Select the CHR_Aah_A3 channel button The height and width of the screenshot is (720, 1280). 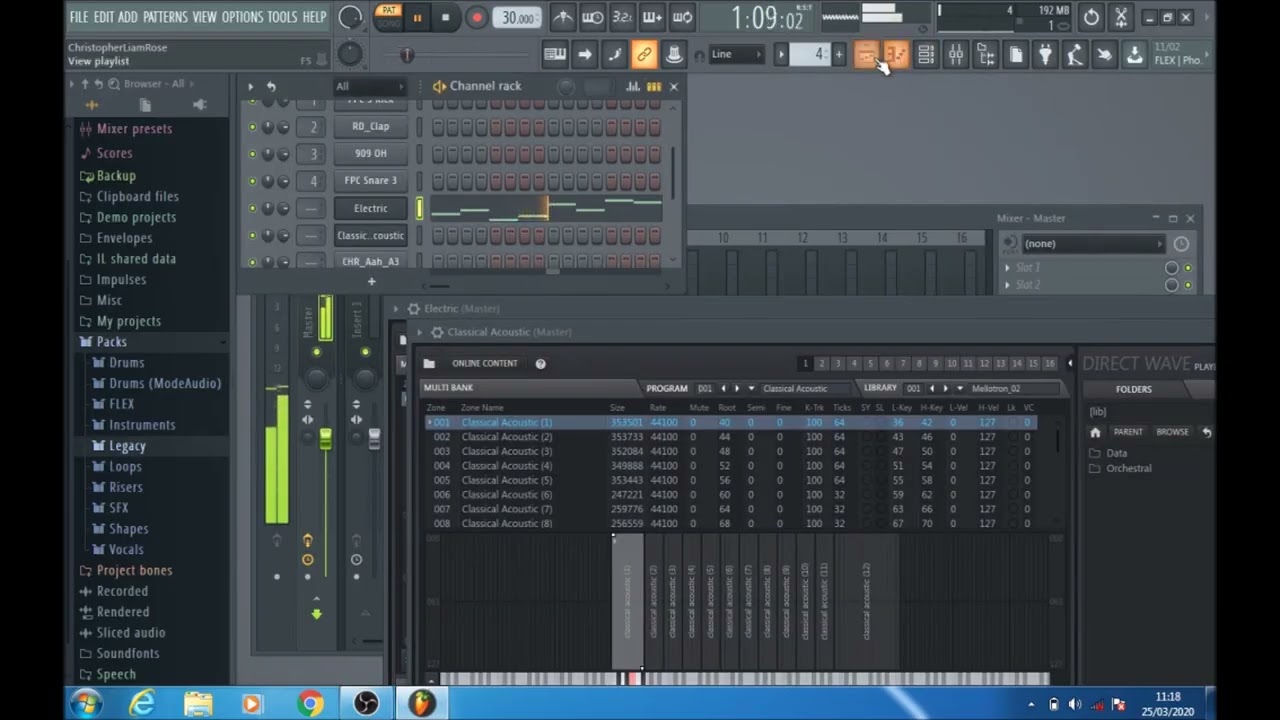(x=370, y=261)
